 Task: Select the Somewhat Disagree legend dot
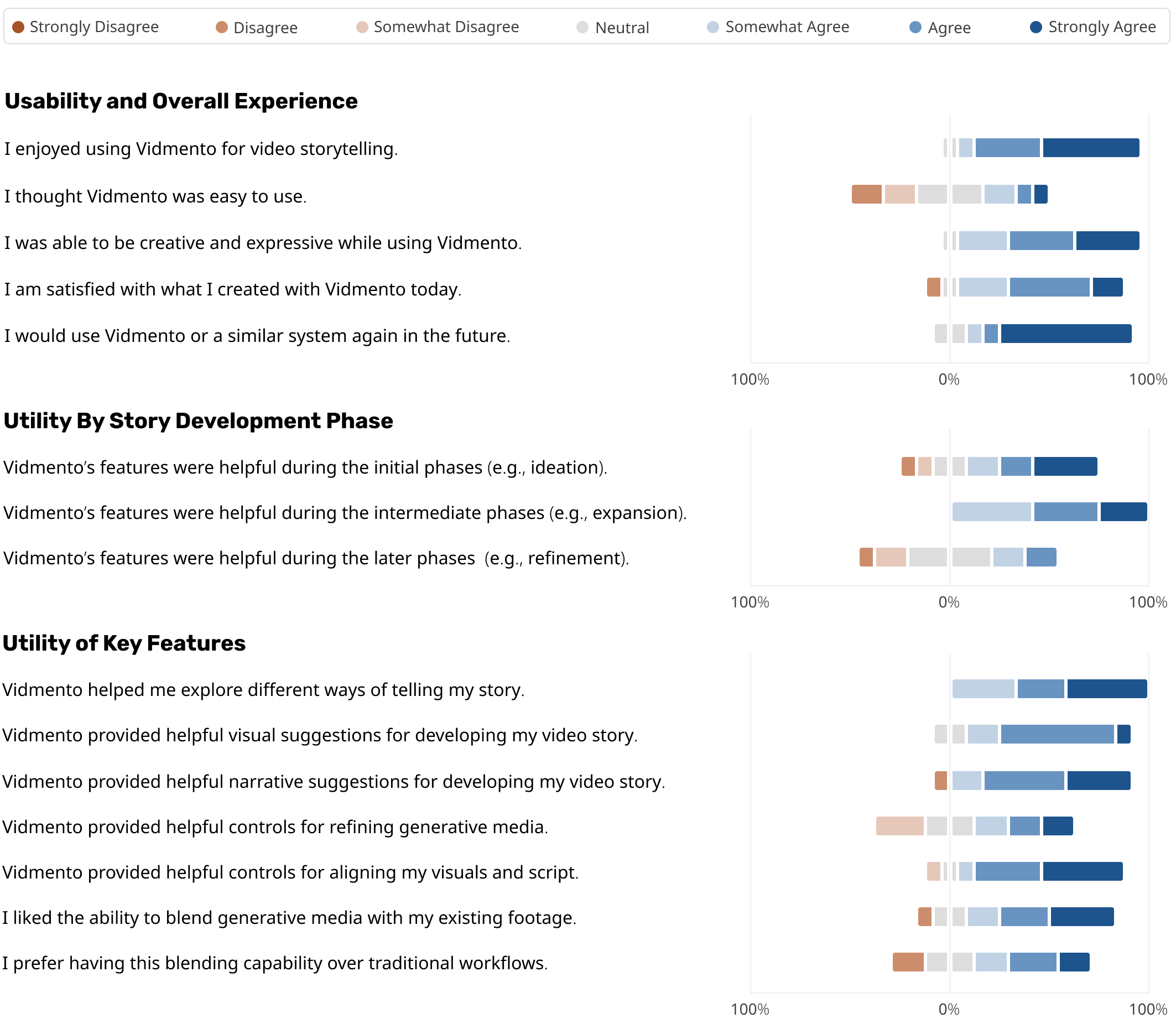tap(362, 27)
